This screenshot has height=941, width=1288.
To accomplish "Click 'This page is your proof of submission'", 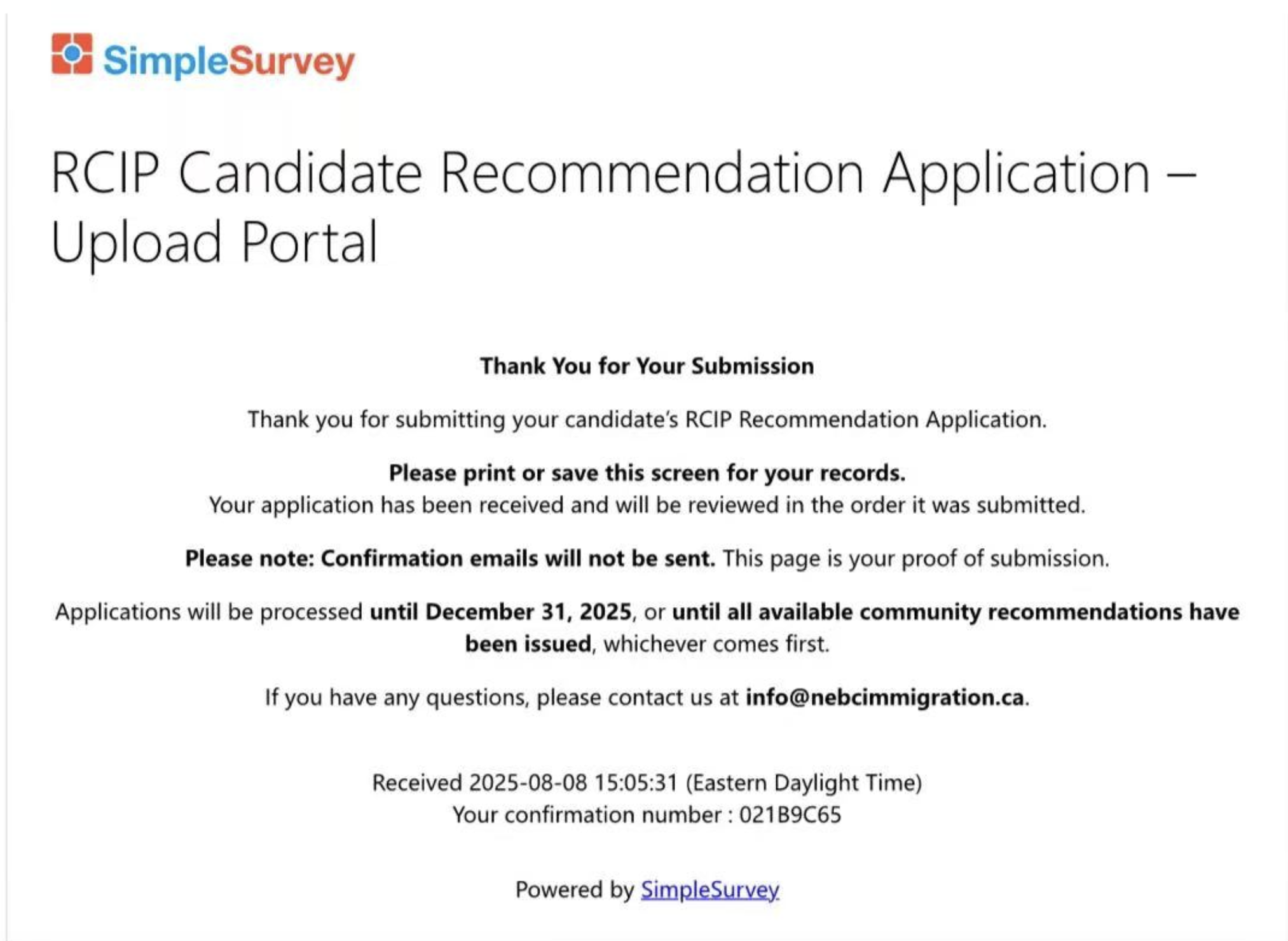I will [915, 558].
